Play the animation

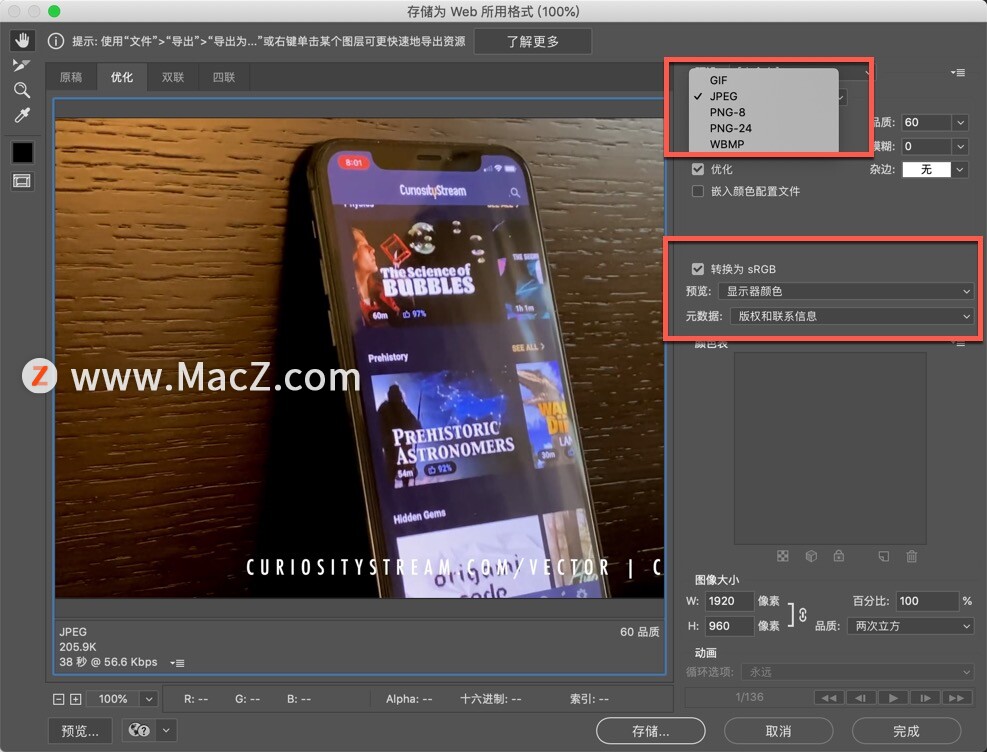[893, 698]
